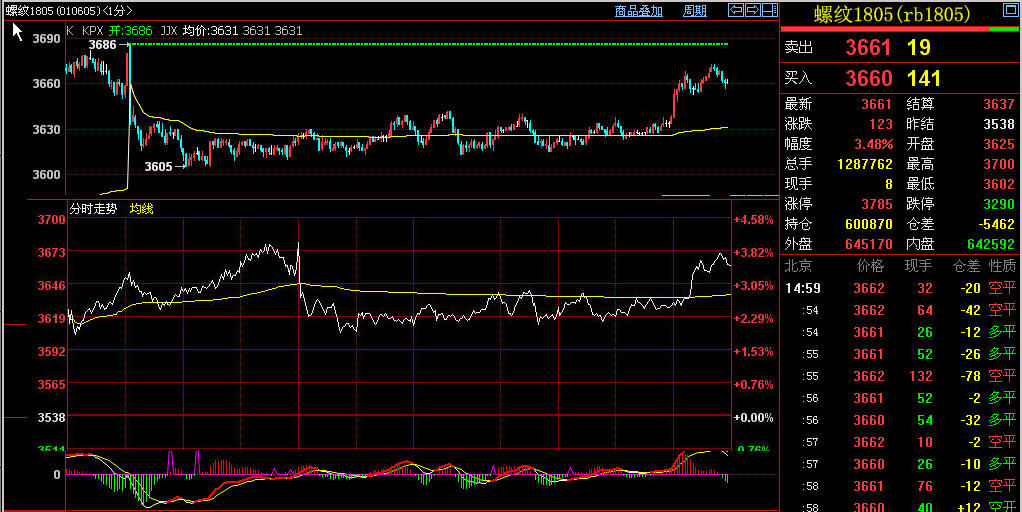Click the 买入 bid price 3660
The height and width of the screenshot is (512, 1022).
868,78
